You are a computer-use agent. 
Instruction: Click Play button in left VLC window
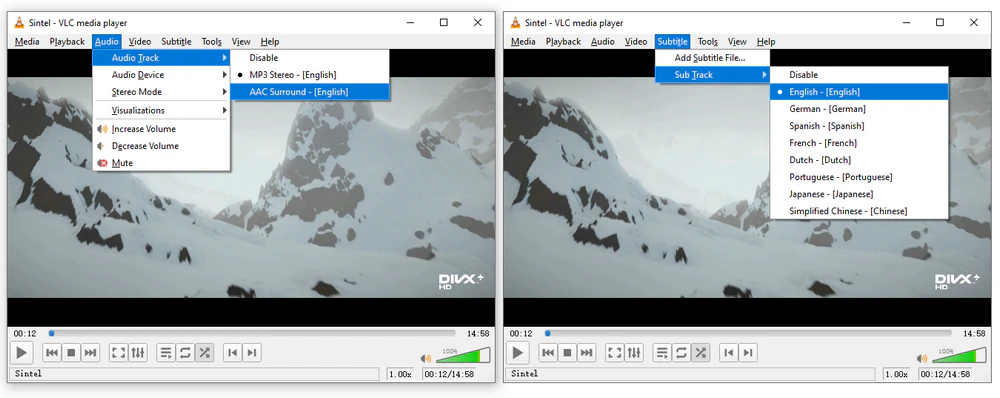point(21,352)
